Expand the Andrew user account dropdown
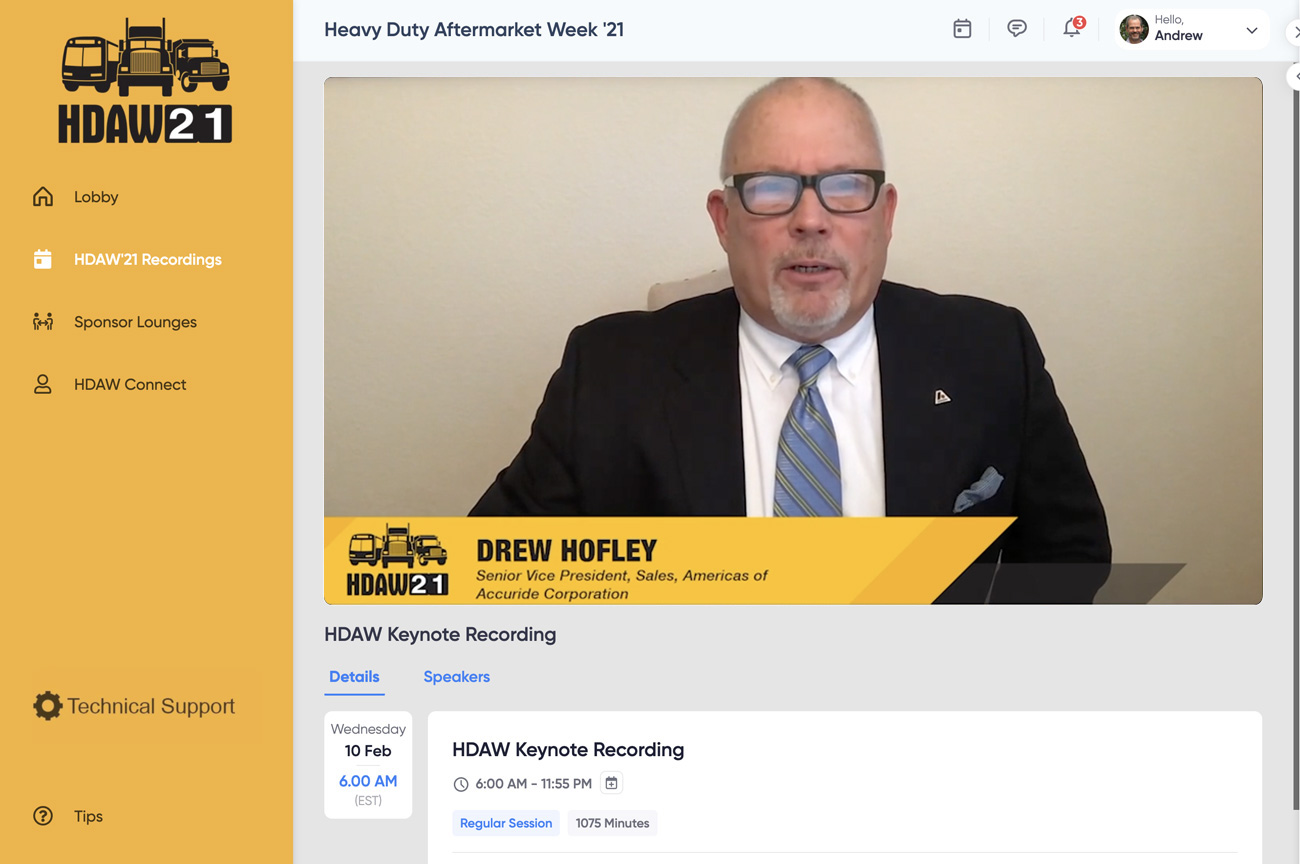This screenshot has height=864, width=1300. tap(1251, 30)
